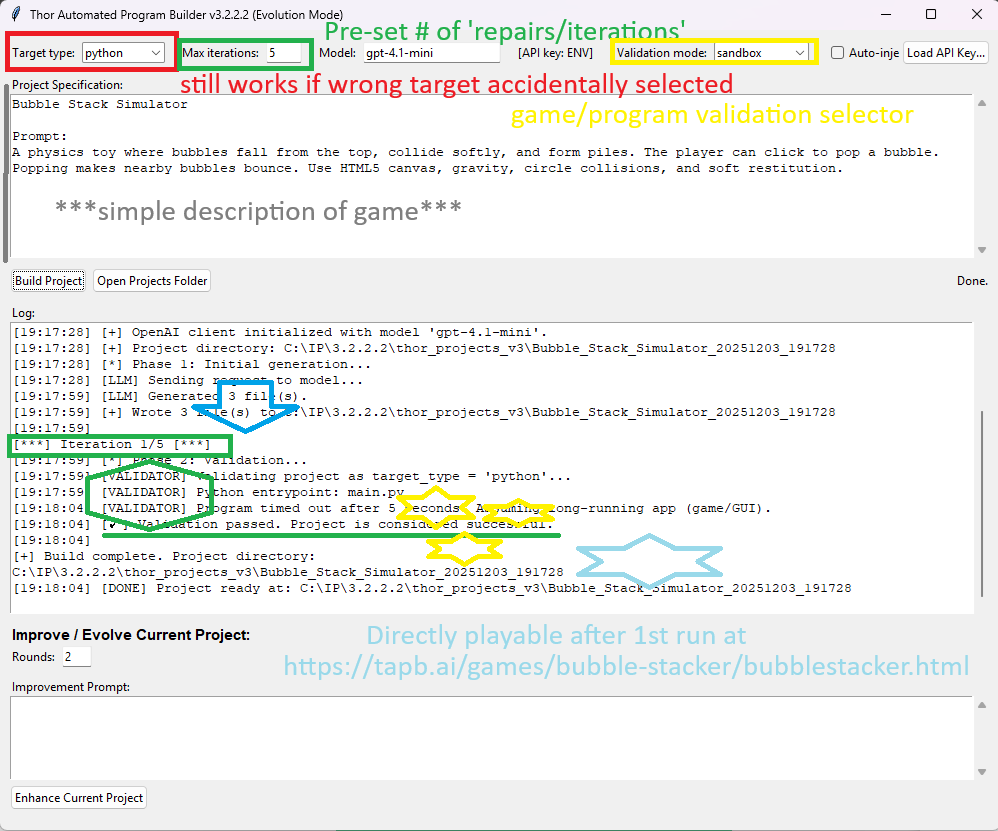Expand the Validation mode sandbox dropdown
This screenshot has width=998, height=831.
[761, 52]
